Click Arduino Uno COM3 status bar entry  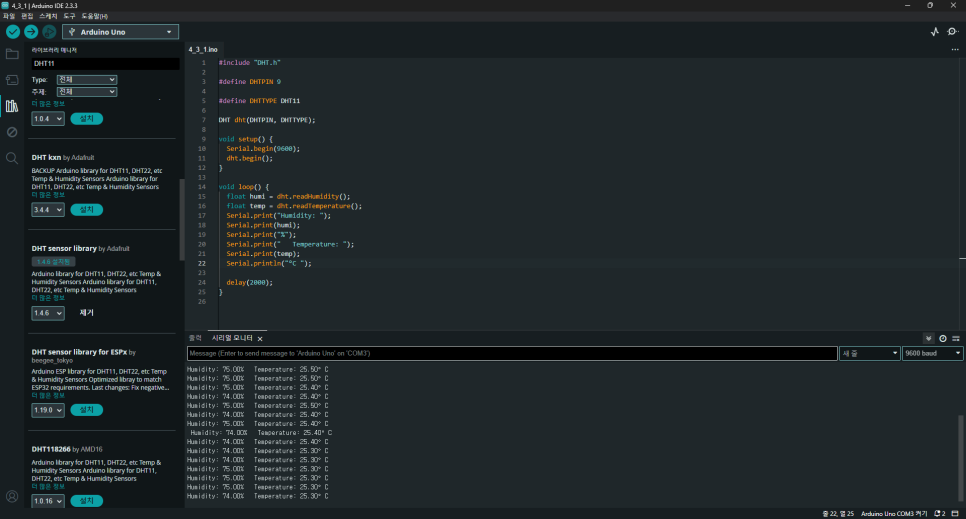(x=894, y=513)
